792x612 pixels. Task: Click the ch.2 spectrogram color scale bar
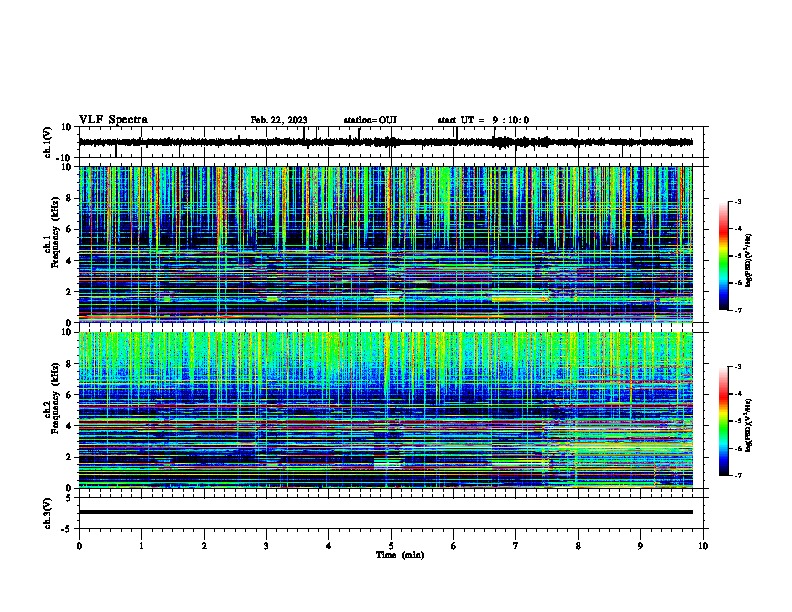pos(724,421)
